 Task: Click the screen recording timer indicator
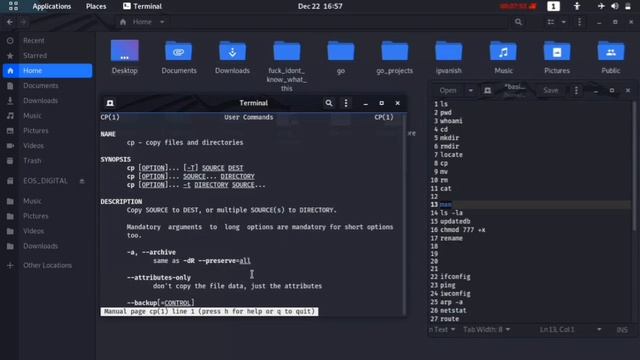point(518,6)
